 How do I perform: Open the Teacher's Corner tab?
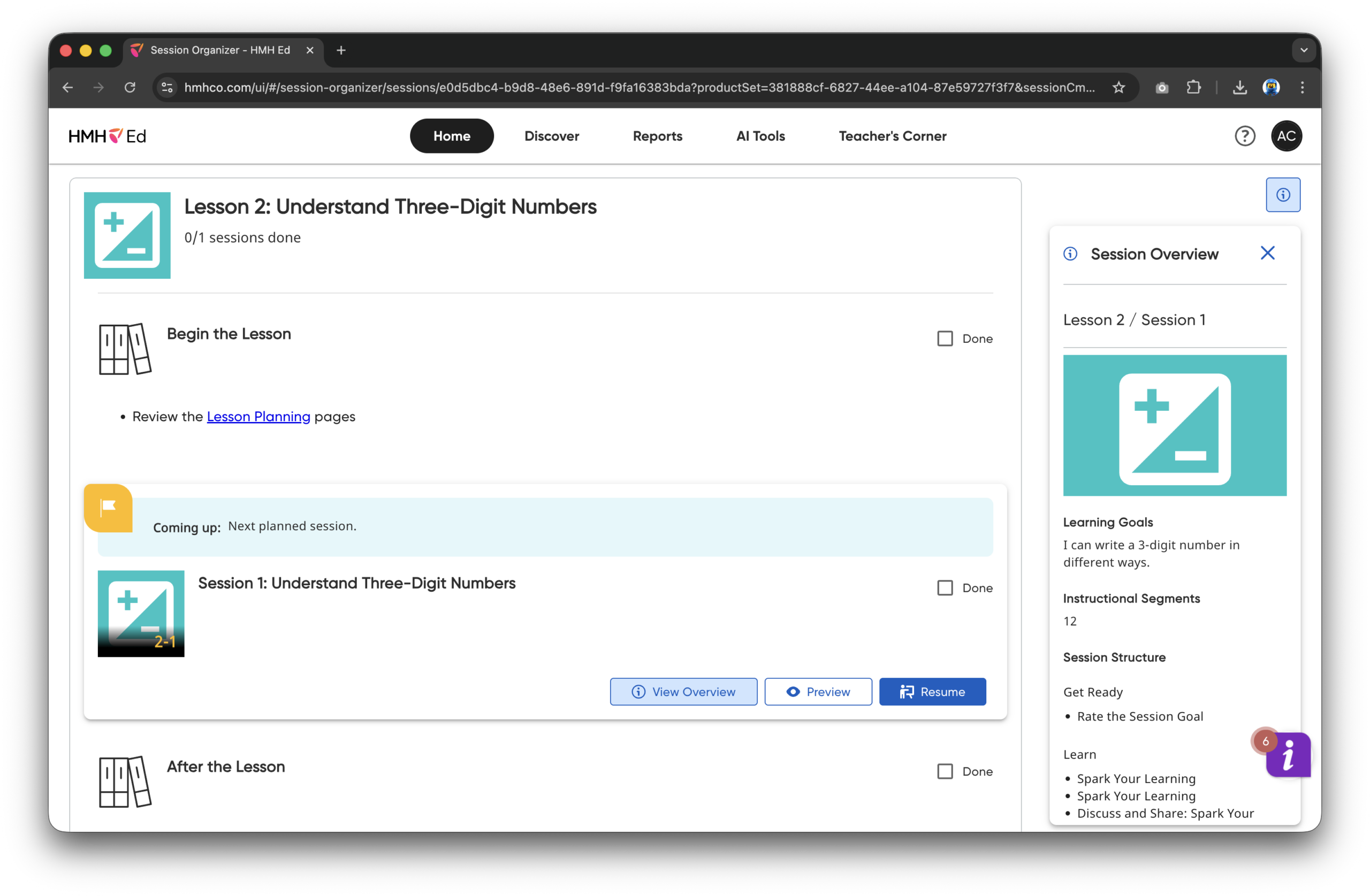click(892, 136)
